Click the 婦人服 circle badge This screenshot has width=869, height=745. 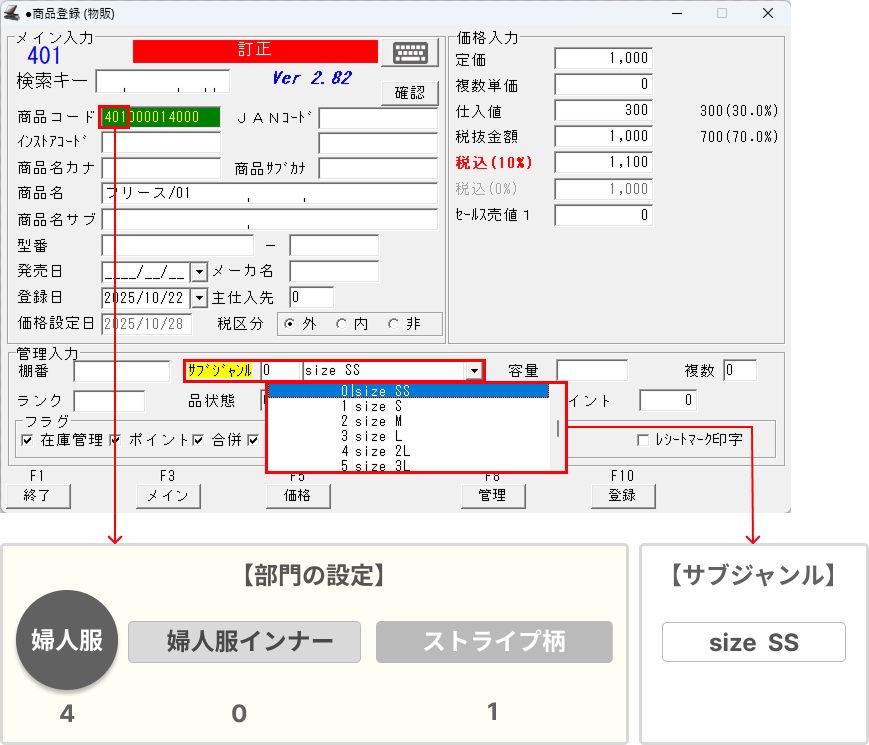click(68, 641)
